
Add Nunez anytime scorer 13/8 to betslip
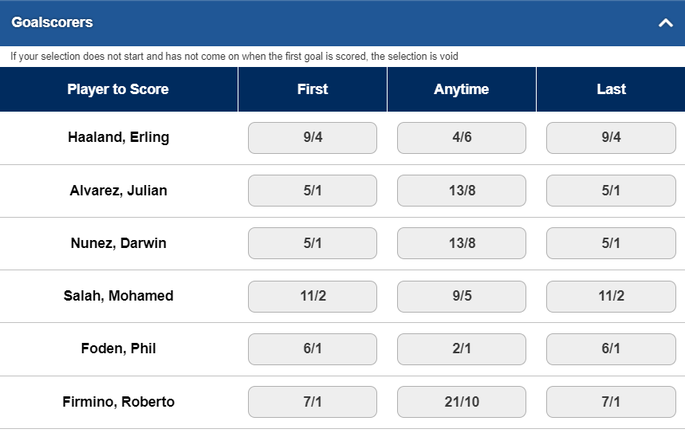point(461,243)
